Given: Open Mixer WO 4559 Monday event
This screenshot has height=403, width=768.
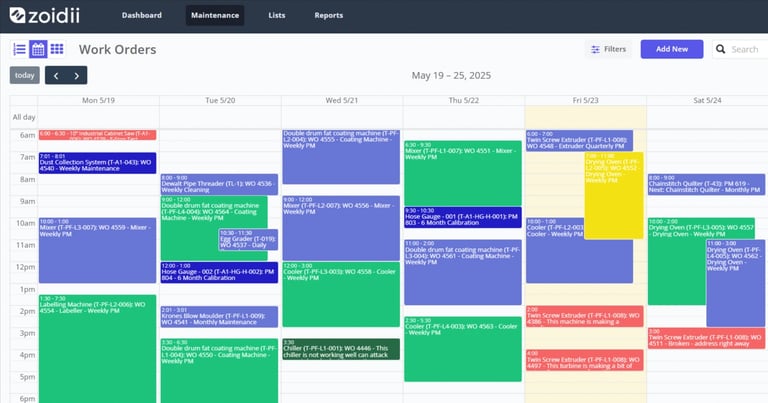Looking at the screenshot, I should [x=97, y=250].
